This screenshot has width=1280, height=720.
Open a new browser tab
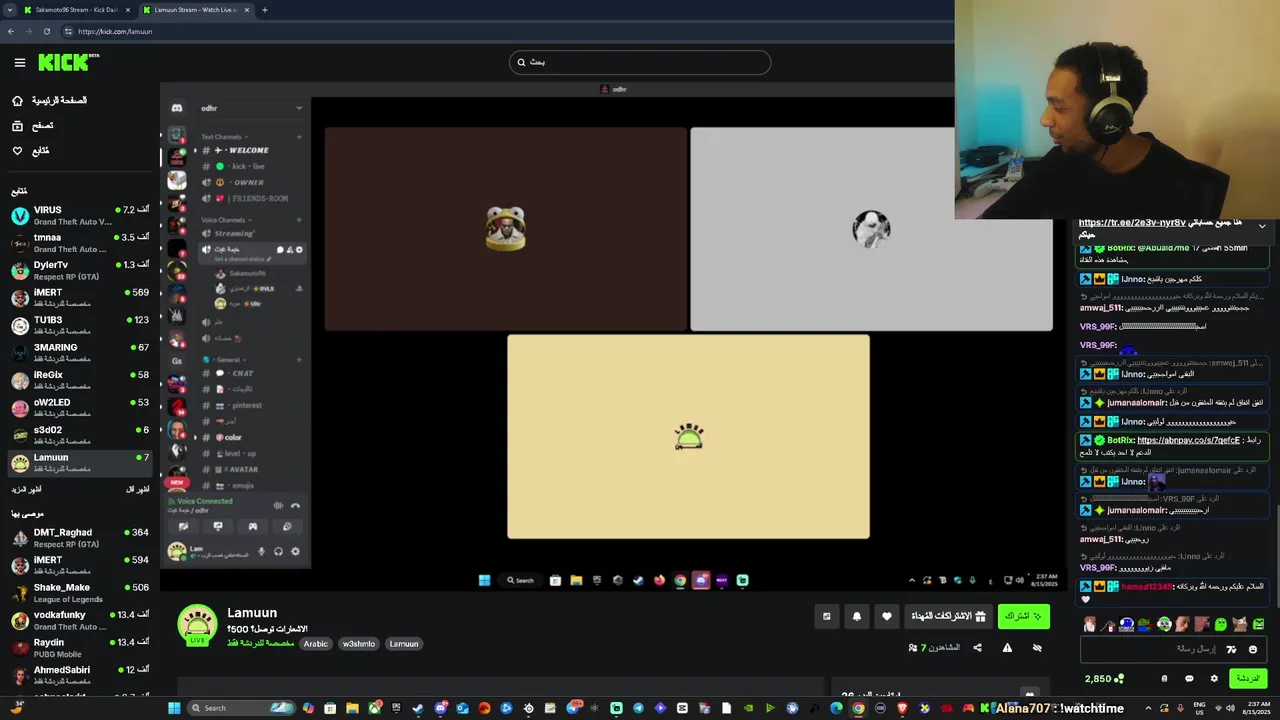pos(264,10)
